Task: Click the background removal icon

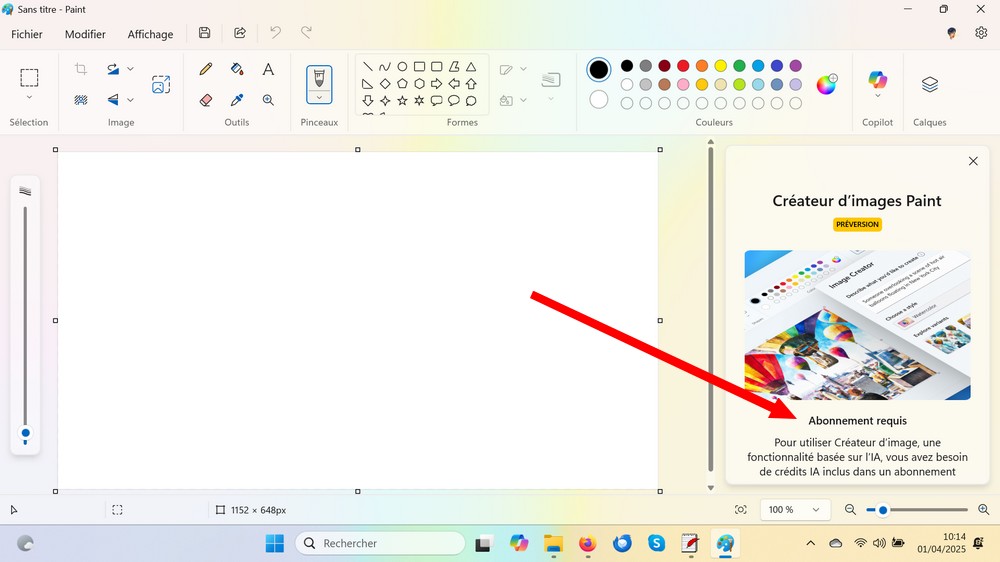Action: pyautogui.click(x=81, y=100)
